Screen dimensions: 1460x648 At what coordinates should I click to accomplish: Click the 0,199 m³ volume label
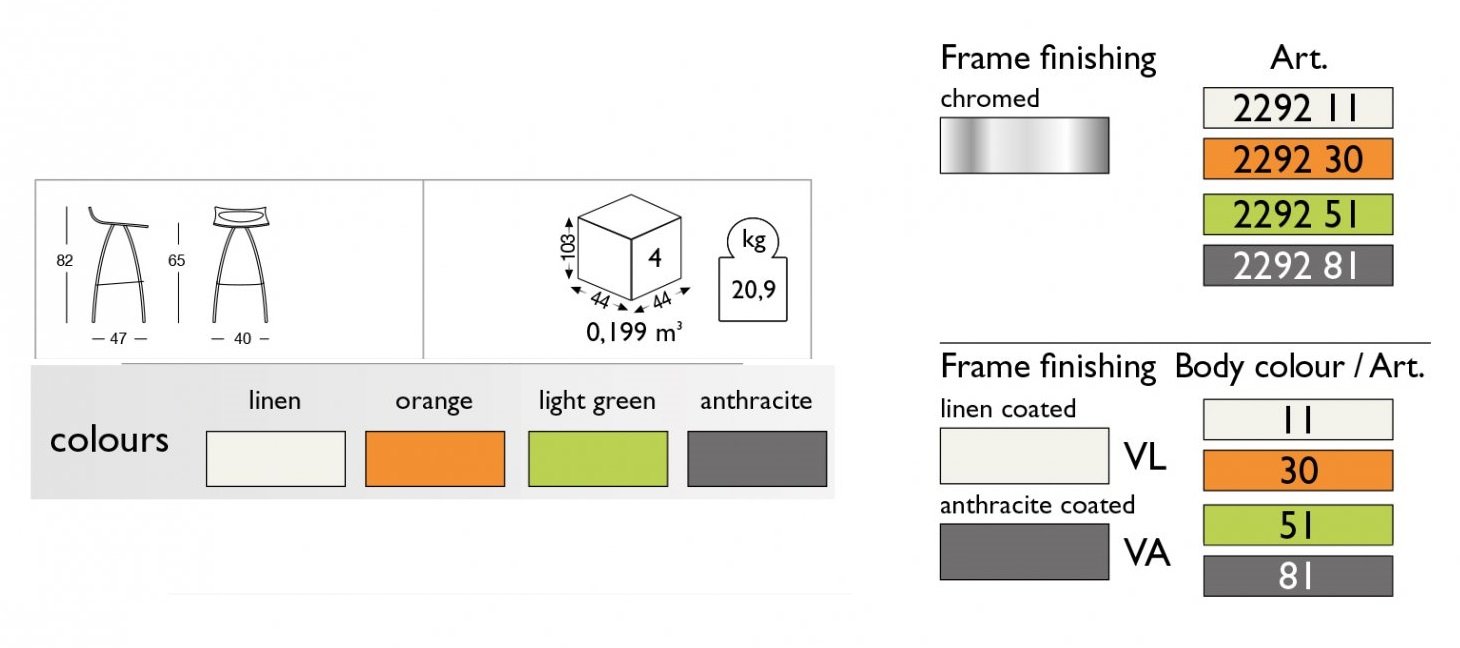tap(634, 332)
